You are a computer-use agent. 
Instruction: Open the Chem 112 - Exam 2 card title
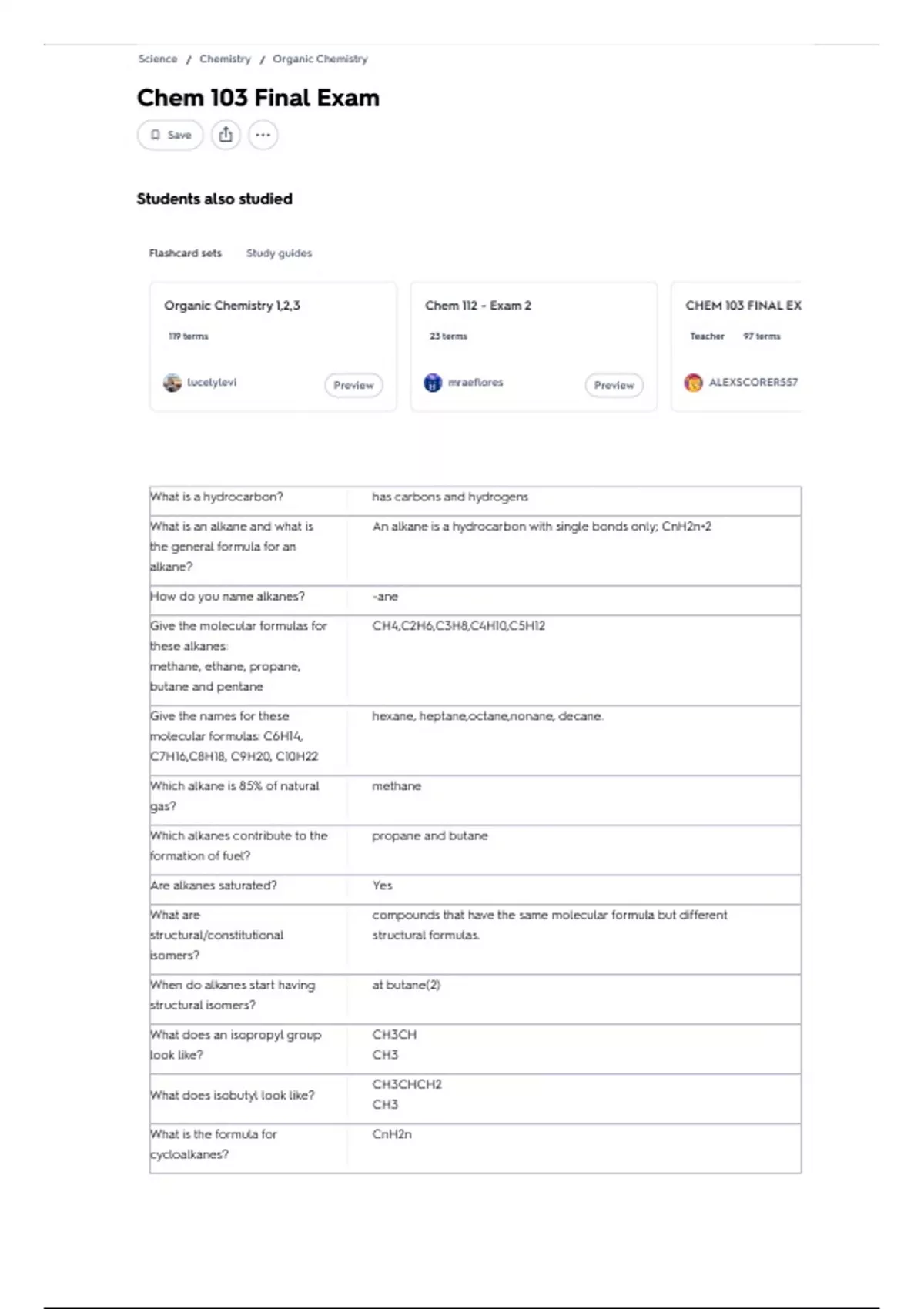478,306
